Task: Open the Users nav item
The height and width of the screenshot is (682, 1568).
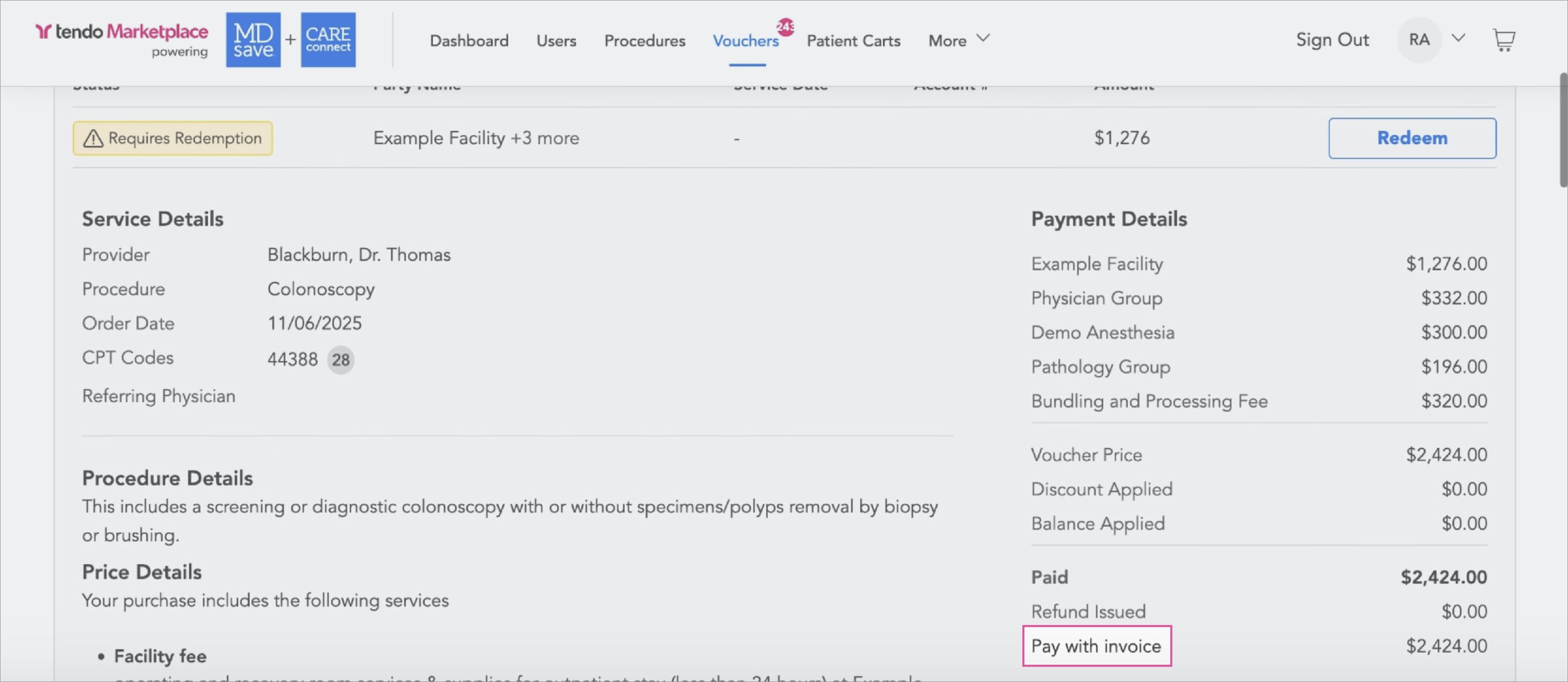Action: 556,41
